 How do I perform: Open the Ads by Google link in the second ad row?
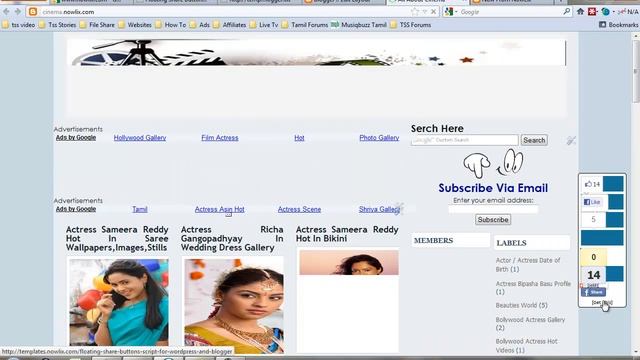76,209
